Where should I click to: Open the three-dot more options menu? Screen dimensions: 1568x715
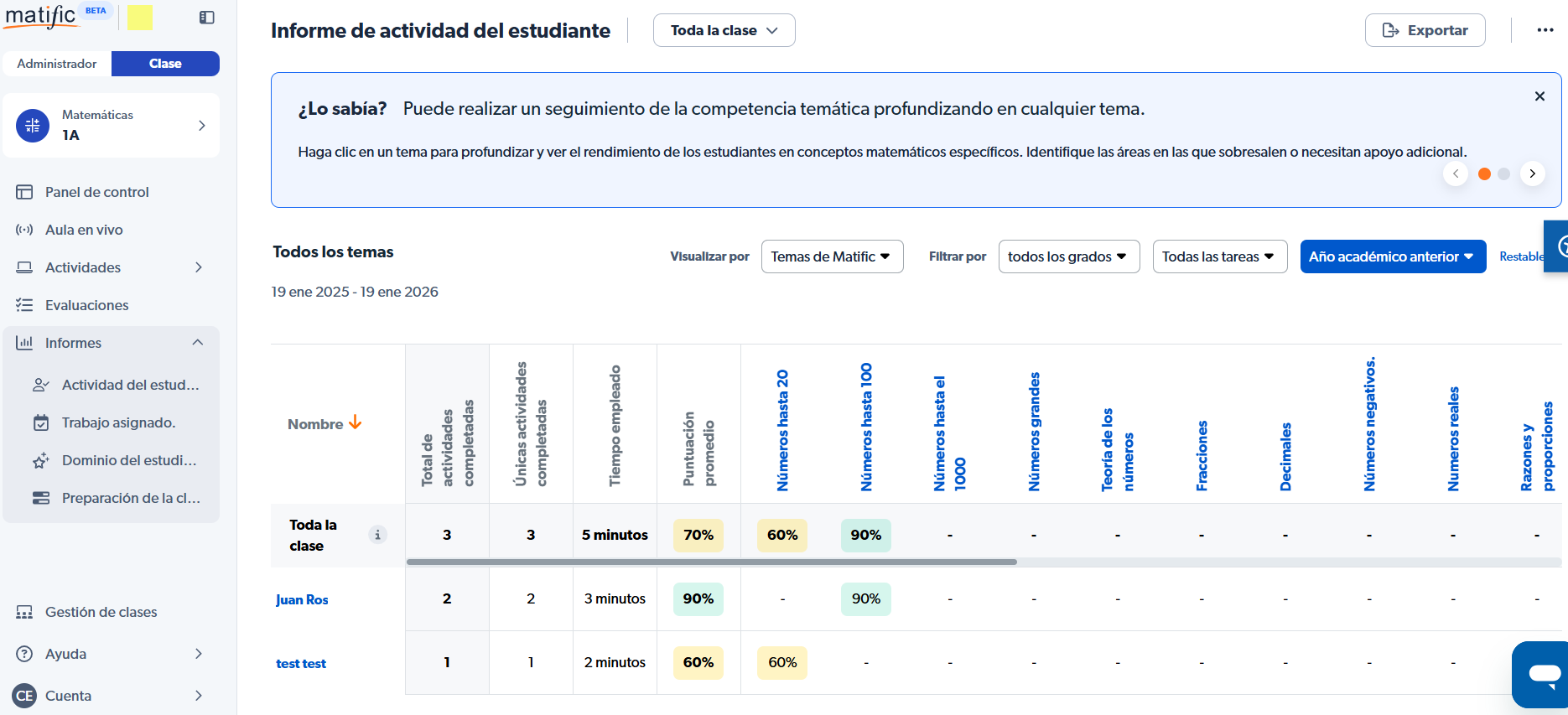pos(1545,30)
